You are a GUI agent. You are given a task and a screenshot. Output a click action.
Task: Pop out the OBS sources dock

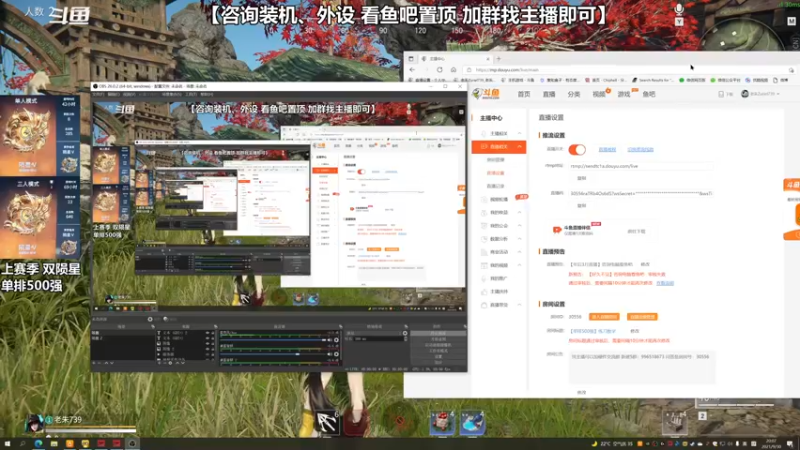coord(215,327)
